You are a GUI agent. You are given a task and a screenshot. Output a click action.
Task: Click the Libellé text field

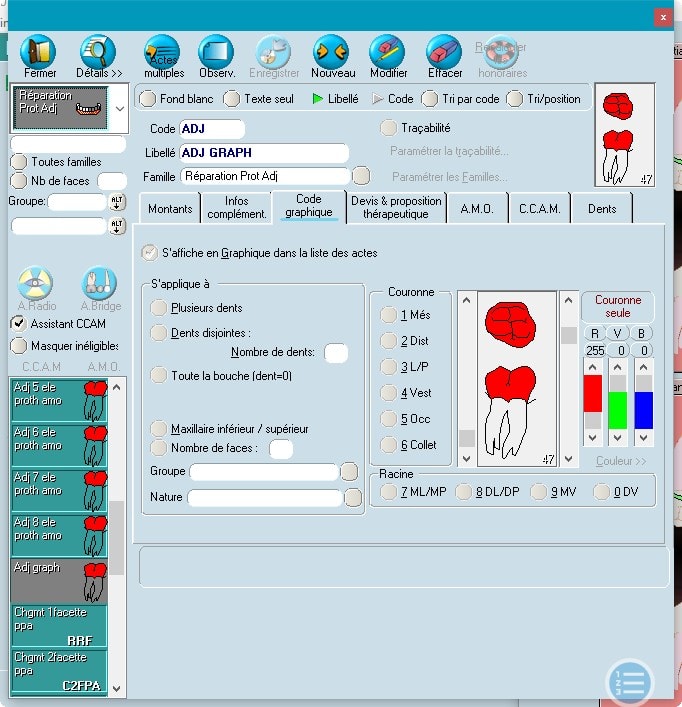[264, 153]
